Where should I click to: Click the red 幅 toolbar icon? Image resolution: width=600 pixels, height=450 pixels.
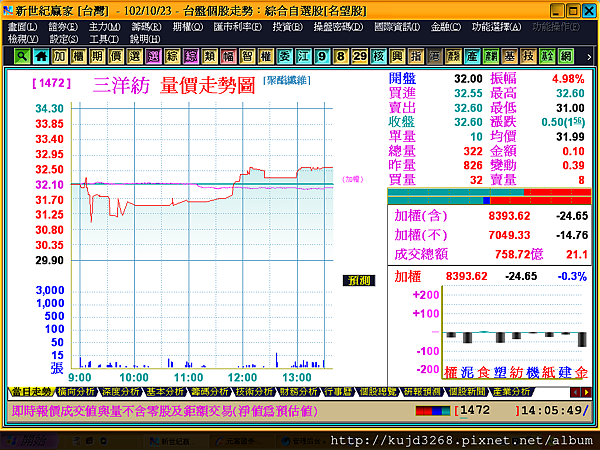[x=228, y=57]
